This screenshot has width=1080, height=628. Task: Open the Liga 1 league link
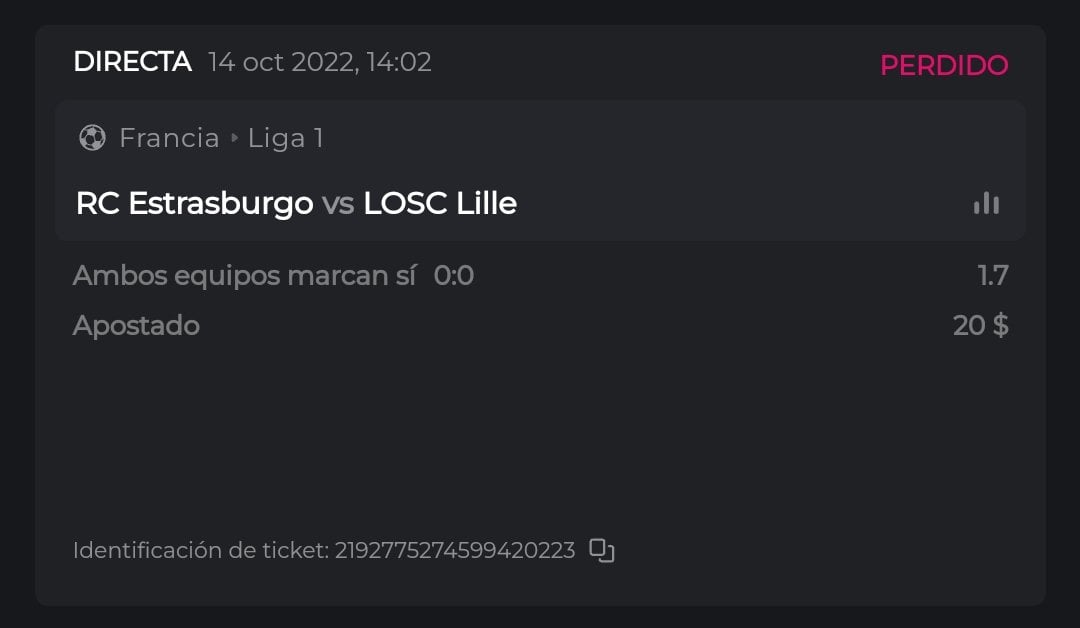click(286, 138)
